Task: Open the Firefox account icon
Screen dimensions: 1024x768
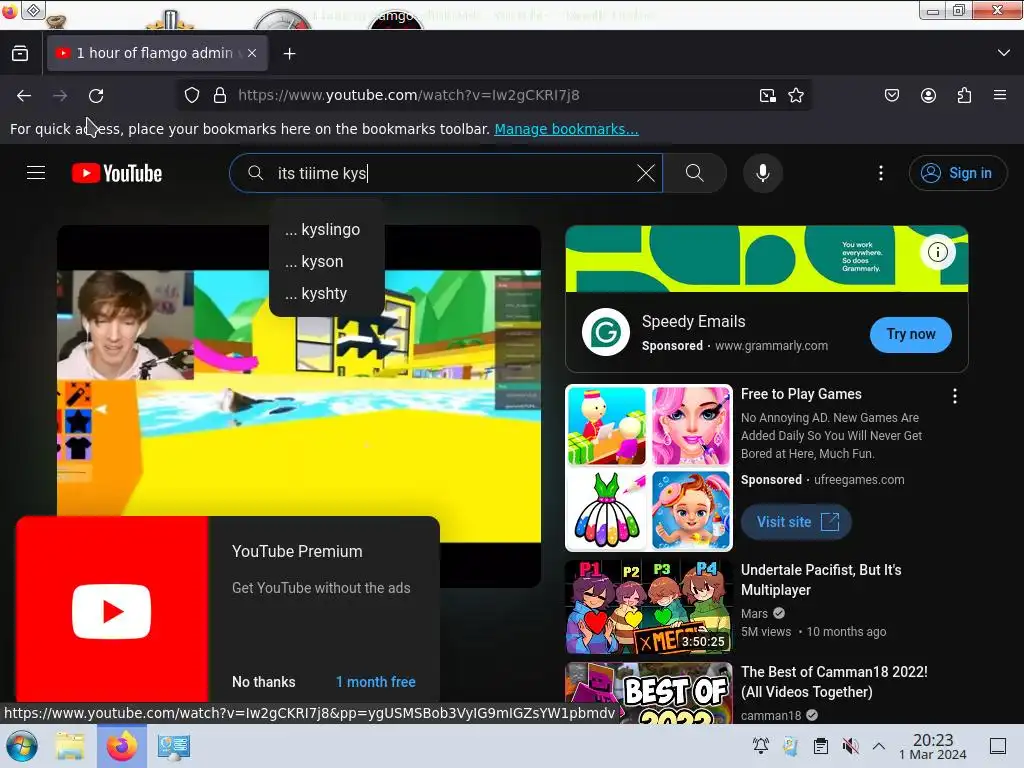Action: 928,95
